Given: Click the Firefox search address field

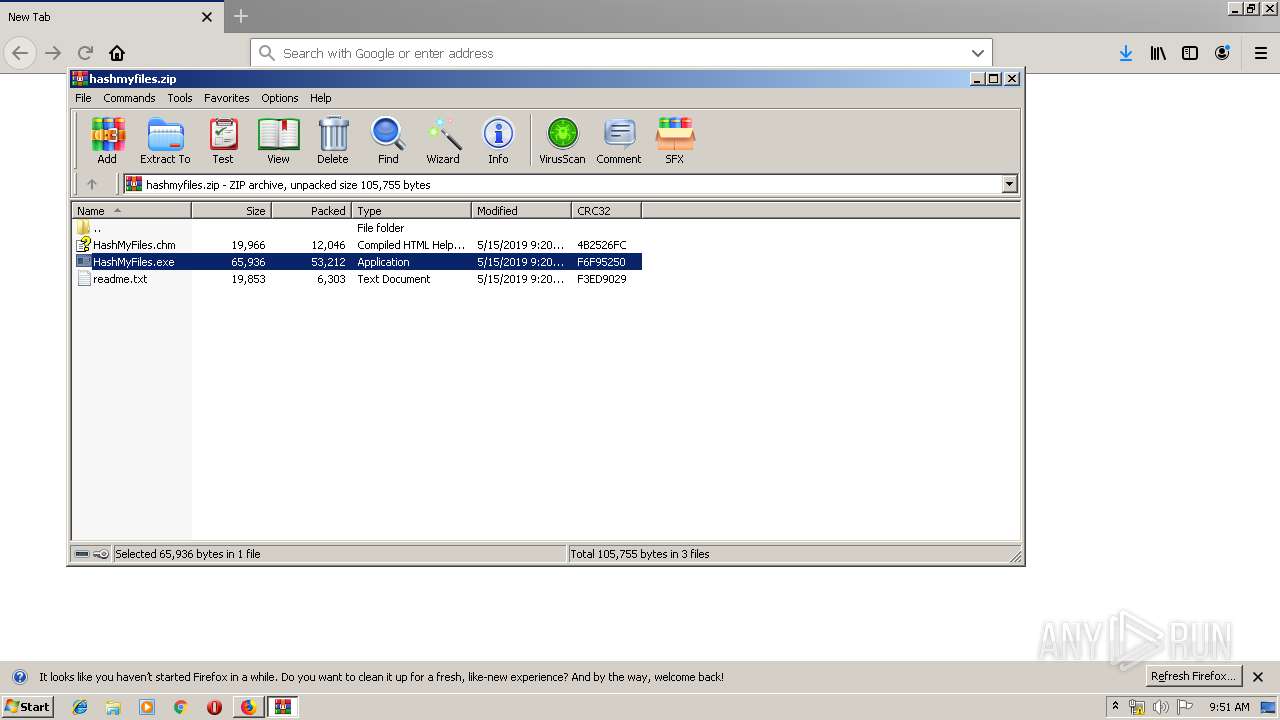Looking at the screenshot, I should click(x=620, y=53).
